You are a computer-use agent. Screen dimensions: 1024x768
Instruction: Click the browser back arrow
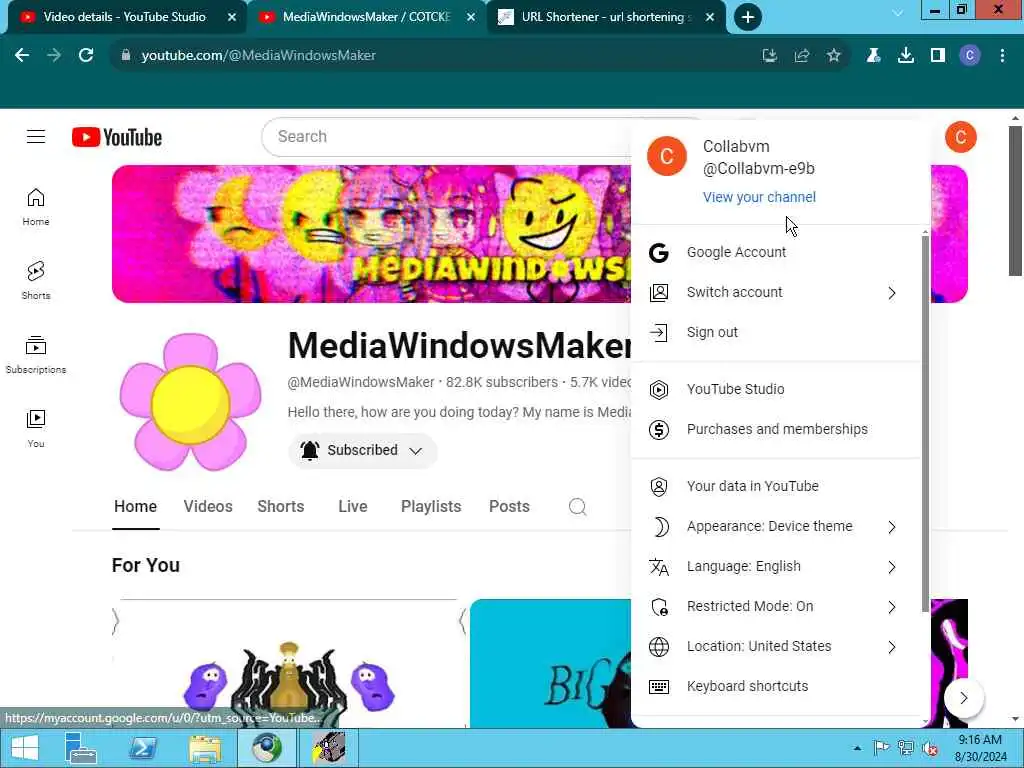tap(22, 56)
